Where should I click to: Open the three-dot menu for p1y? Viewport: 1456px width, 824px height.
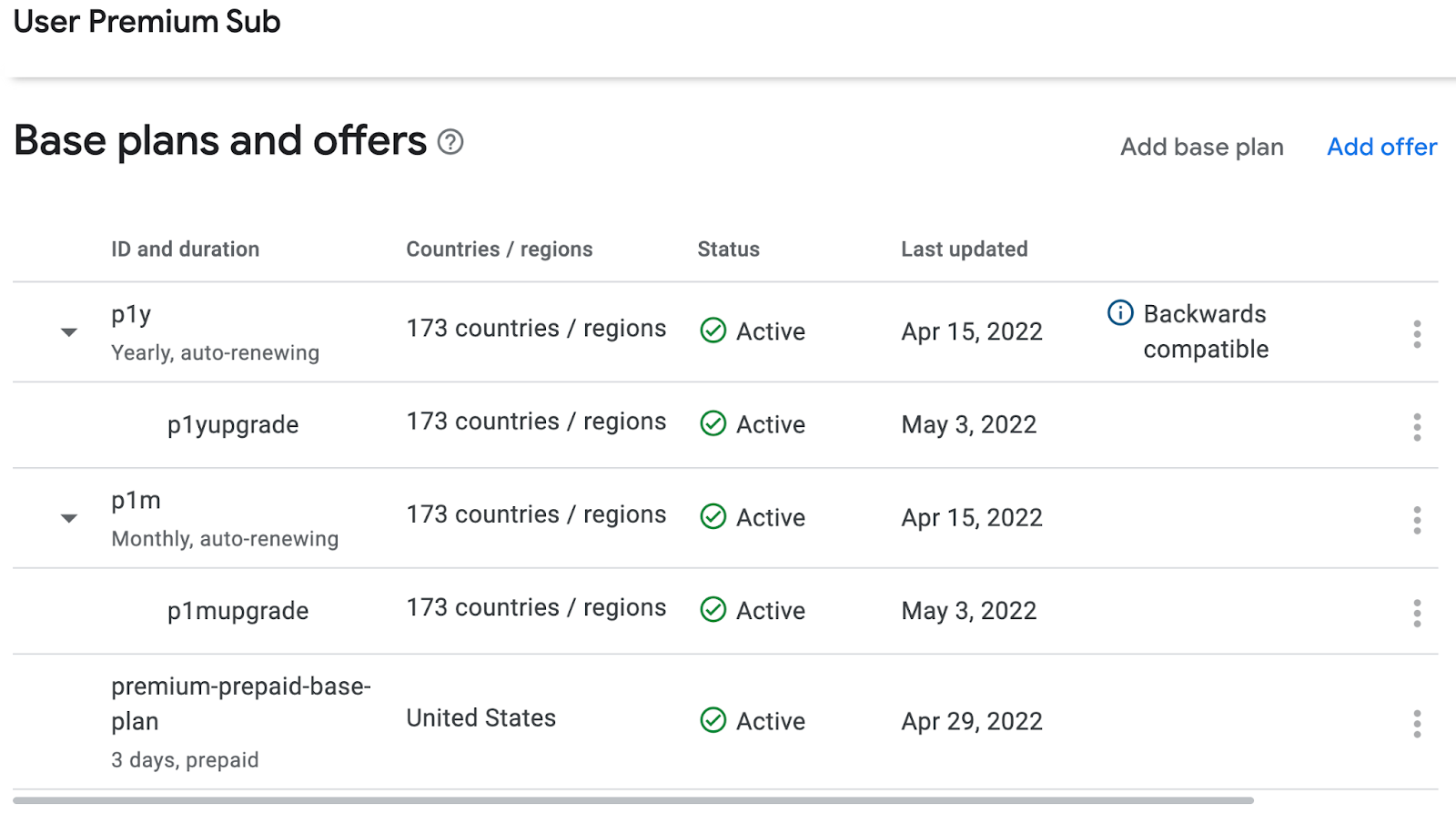coord(1417,334)
